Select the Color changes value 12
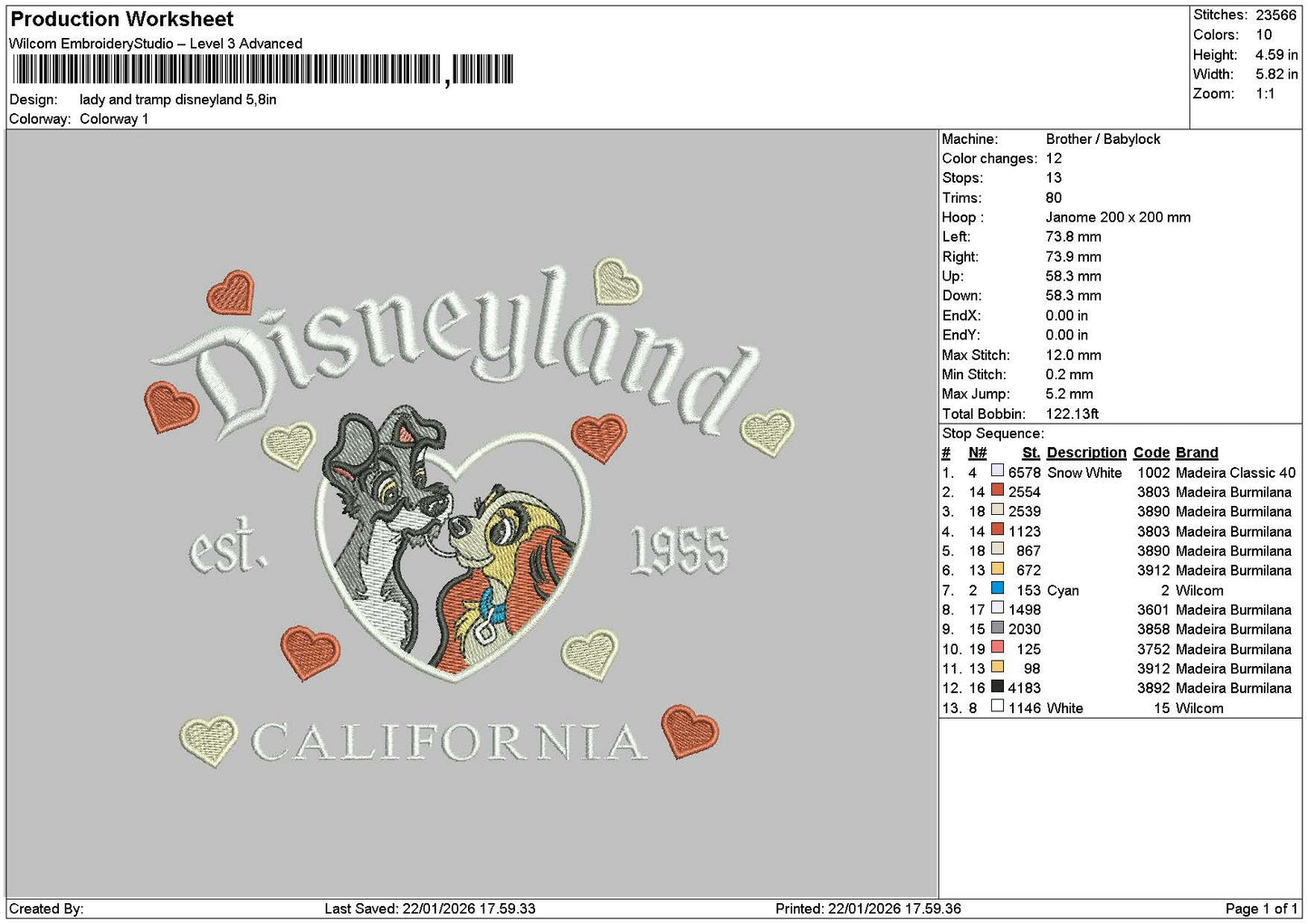Screen dimensions: 1308x924 [x=1054, y=158]
